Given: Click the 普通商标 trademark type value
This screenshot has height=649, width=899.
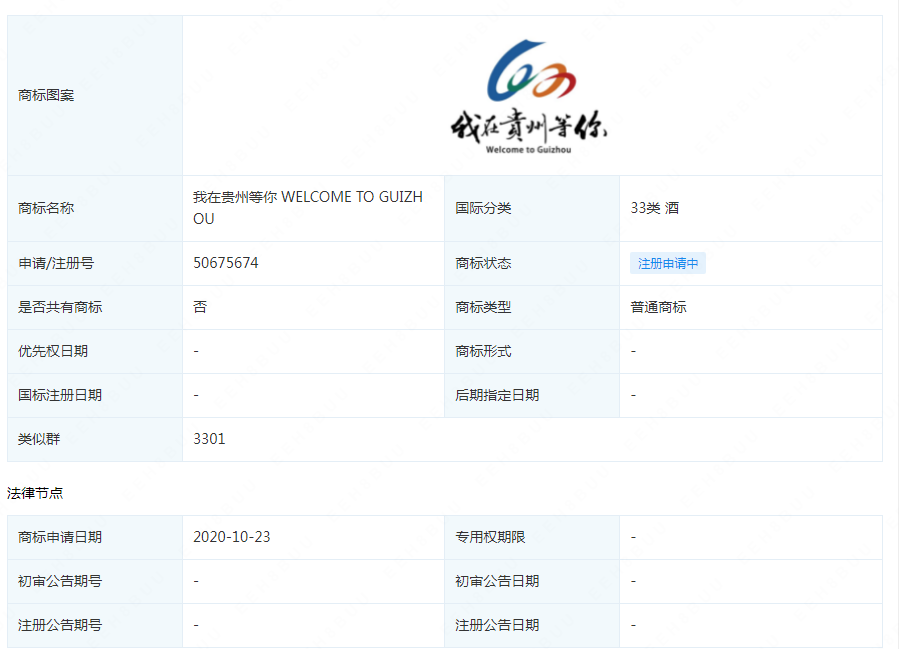Looking at the screenshot, I should click(x=658, y=307).
